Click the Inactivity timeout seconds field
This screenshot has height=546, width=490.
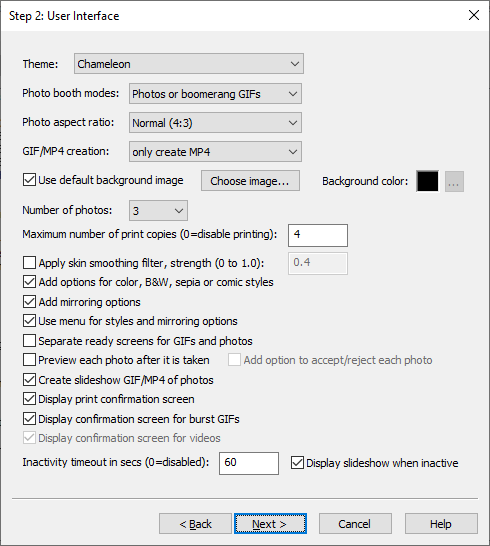(249, 463)
